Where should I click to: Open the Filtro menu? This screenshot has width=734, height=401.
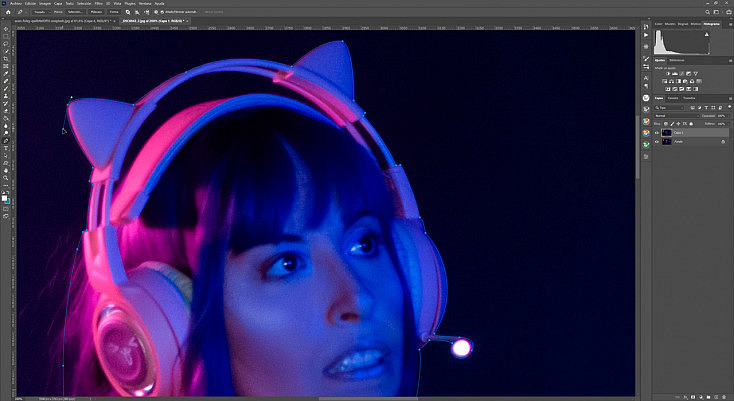97,4
